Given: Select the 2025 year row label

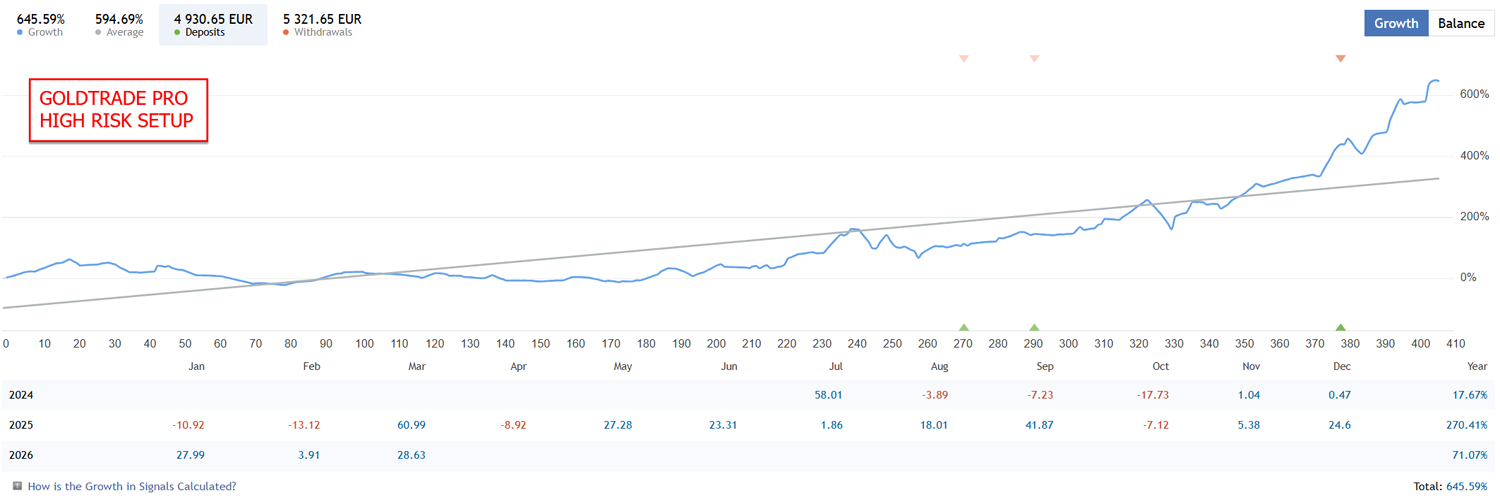Looking at the screenshot, I should [21, 425].
